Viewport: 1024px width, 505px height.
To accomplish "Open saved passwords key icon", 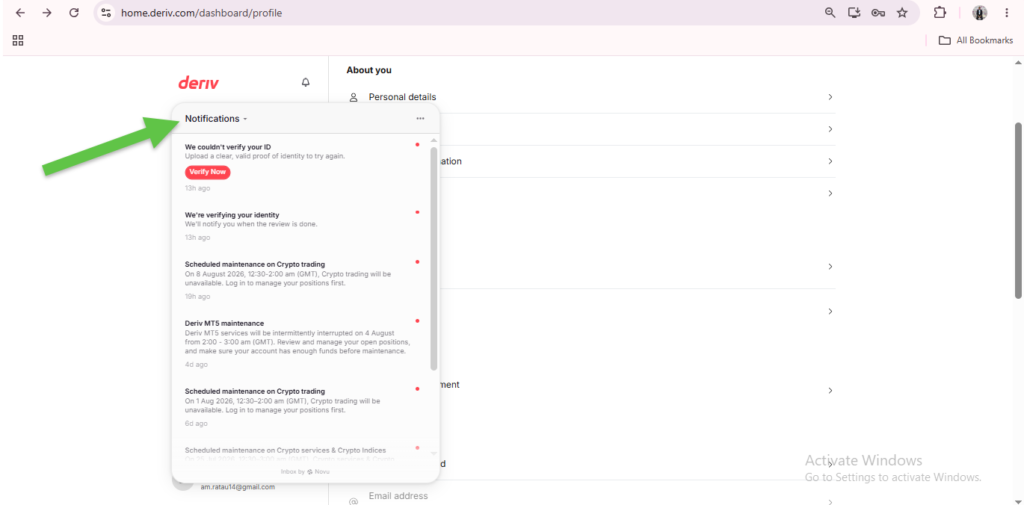I will tap(878, 12).
